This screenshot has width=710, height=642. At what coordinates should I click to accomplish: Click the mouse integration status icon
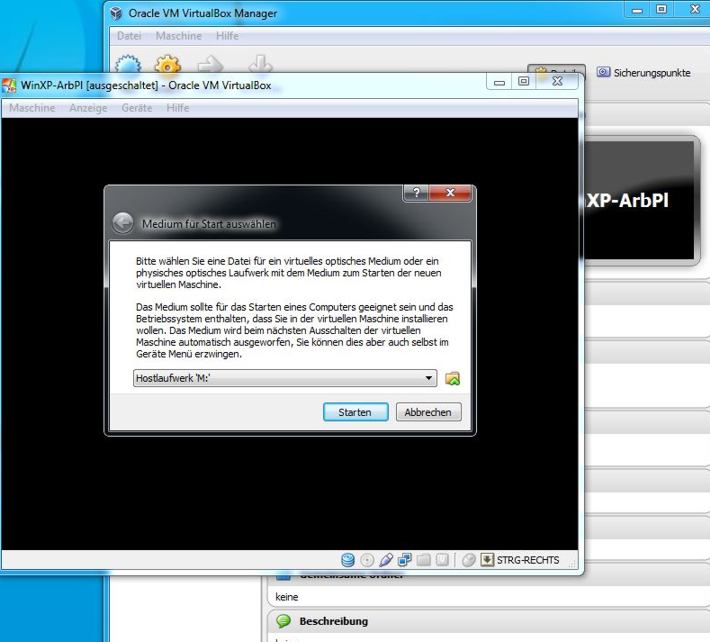click(x=469, y=560)
